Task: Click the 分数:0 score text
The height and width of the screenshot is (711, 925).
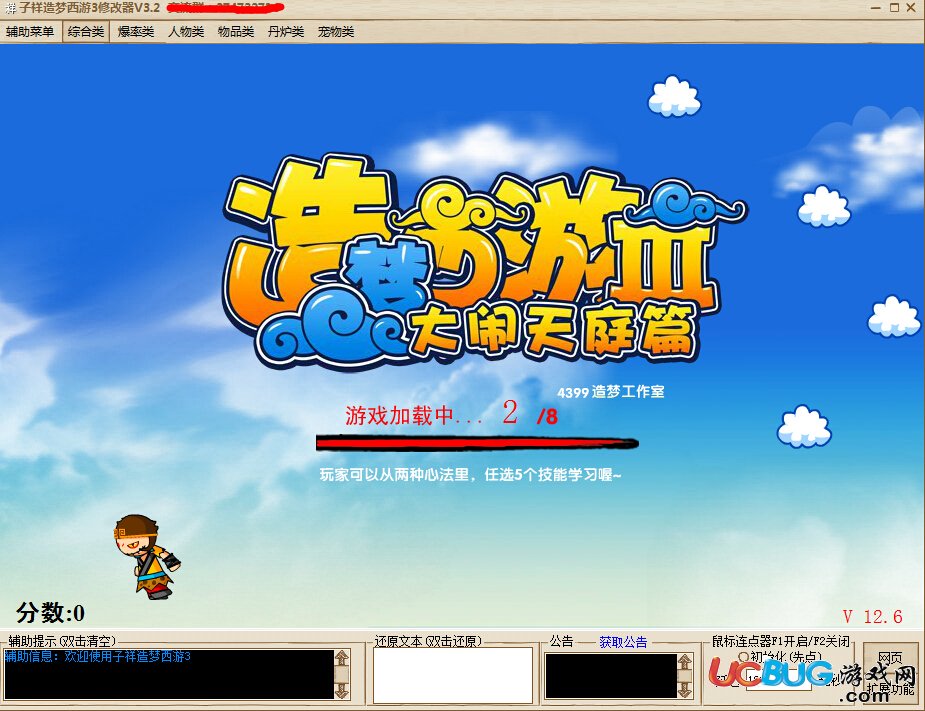Action: pyautogui.click(x=50, y=612)
